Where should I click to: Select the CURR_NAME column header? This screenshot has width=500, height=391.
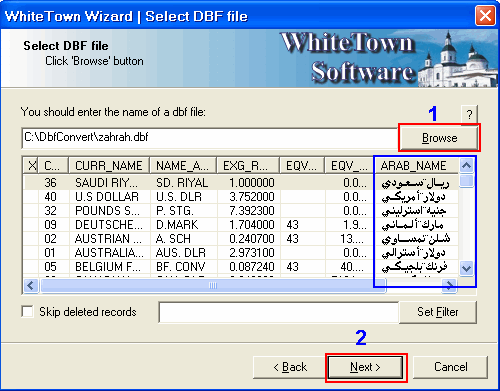[109, 165]
